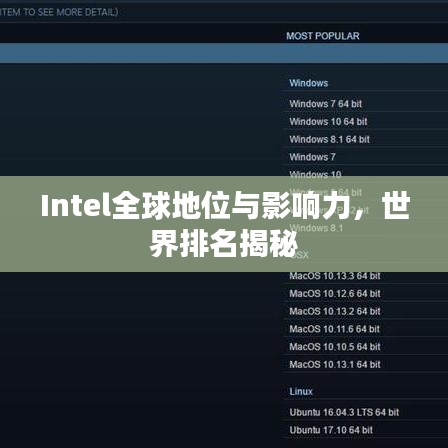The height and width of the screenshot is (448, 448).
Task: Select the MacOS 10.11.6 64 bit row
Action: (x=335, y=329)
